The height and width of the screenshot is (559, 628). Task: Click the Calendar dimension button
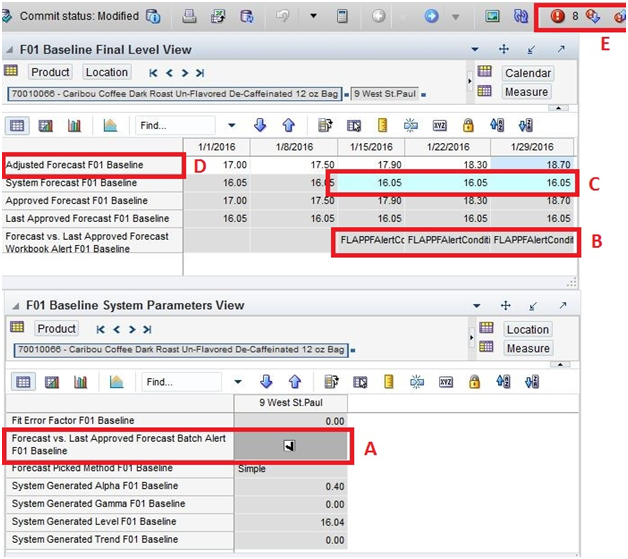(528, 73)
